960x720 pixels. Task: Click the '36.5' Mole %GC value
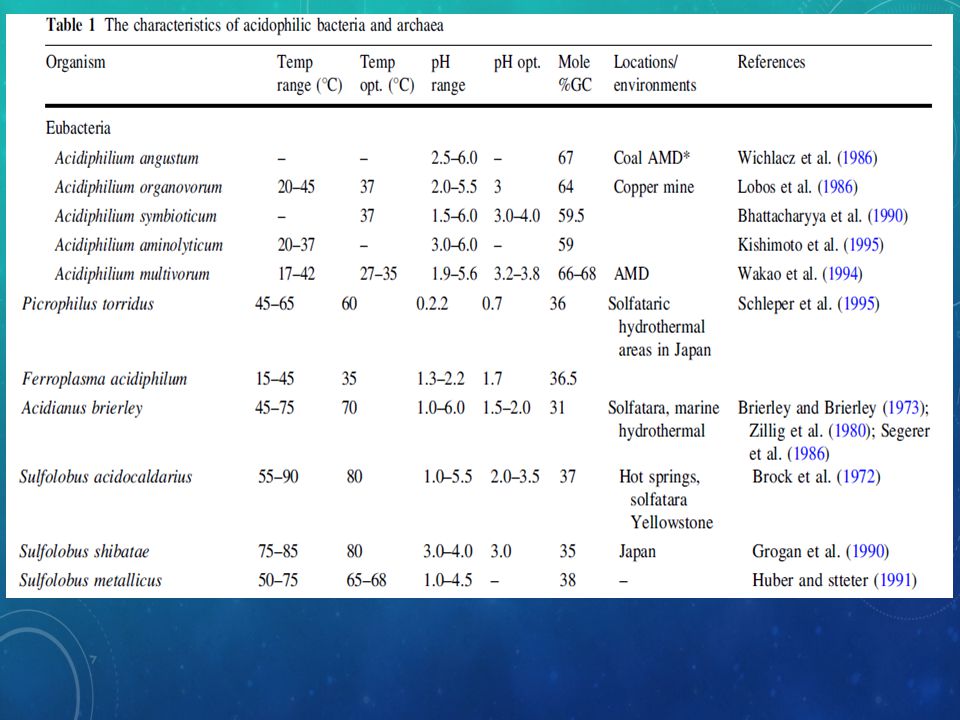563,379
